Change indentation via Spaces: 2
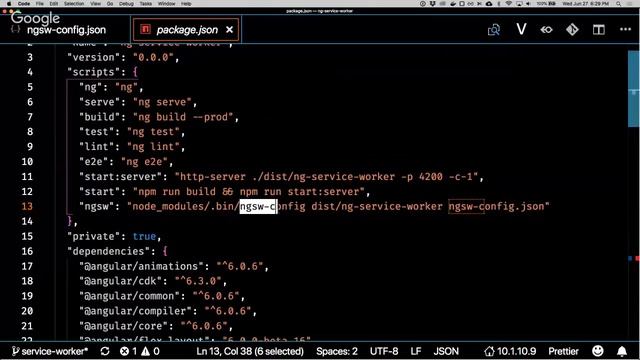Viewport: 640px width, 360px height. click(x=337, y=351)
